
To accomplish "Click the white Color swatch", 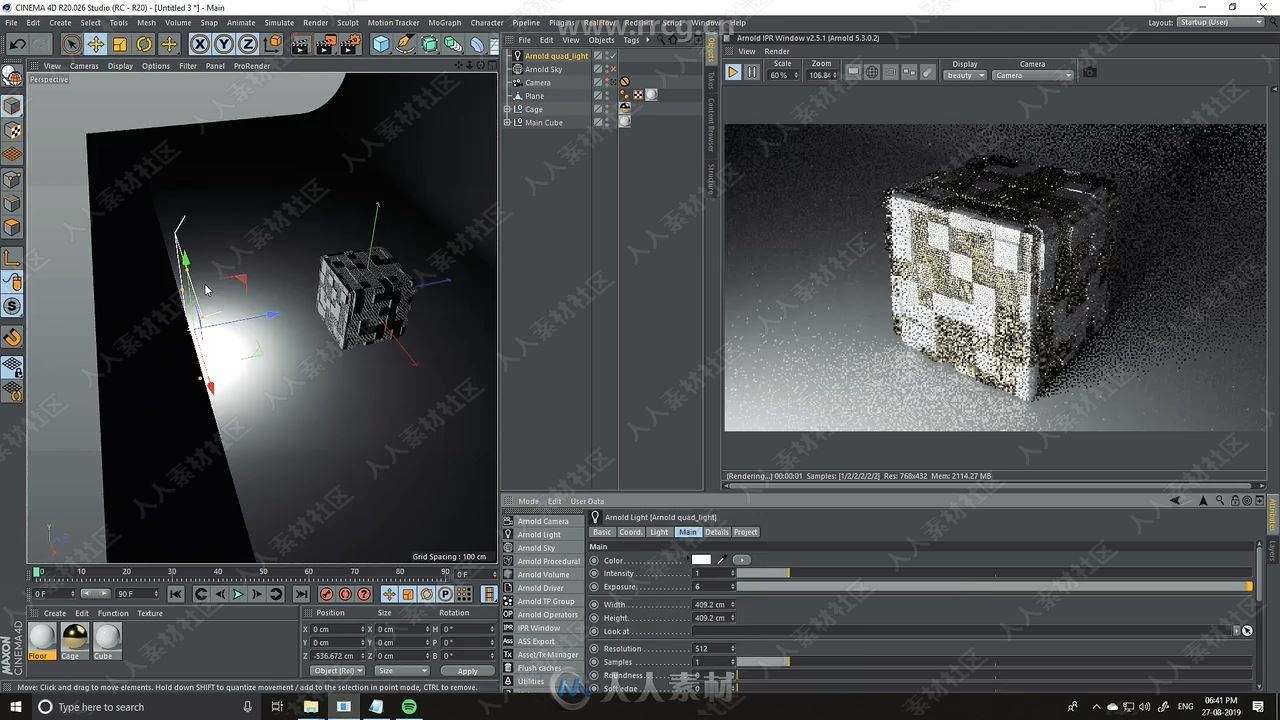I will pos(701,560).
